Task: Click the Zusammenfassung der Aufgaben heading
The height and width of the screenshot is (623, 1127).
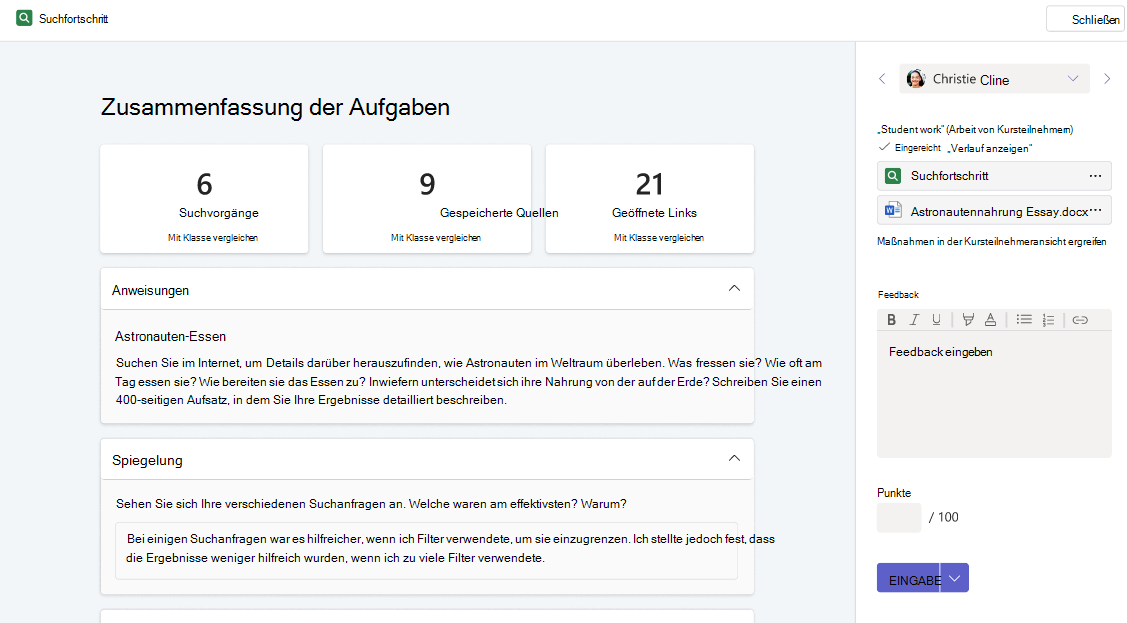Action: 275,107
